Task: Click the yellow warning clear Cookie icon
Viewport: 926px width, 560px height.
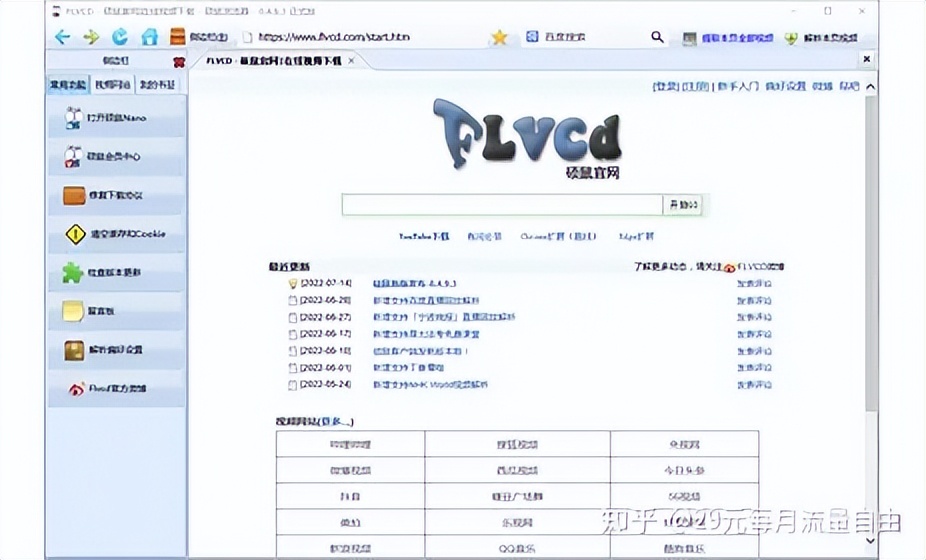Action: [x=76, y=234]
